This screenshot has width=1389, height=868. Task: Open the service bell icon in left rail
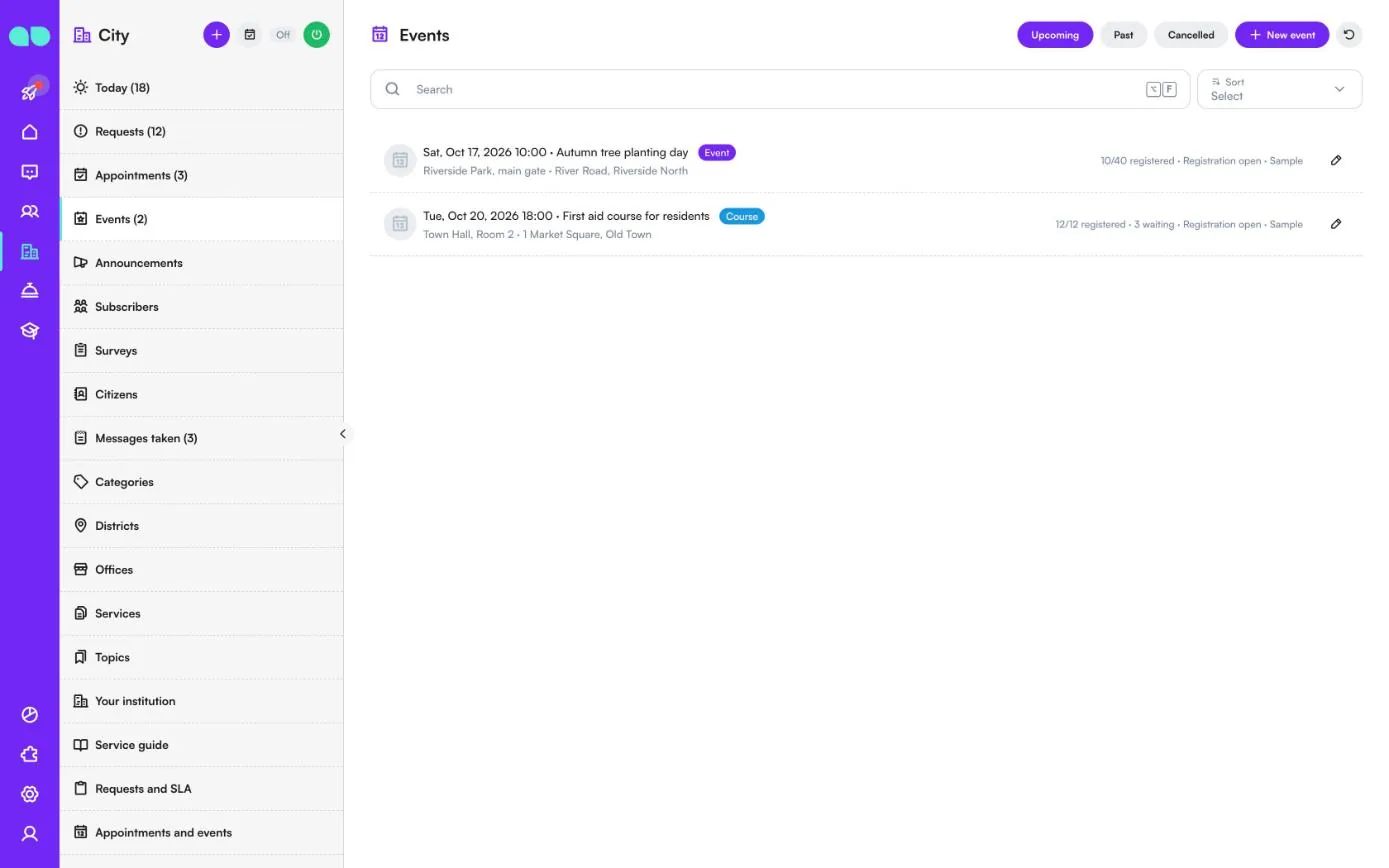(30, 291)
